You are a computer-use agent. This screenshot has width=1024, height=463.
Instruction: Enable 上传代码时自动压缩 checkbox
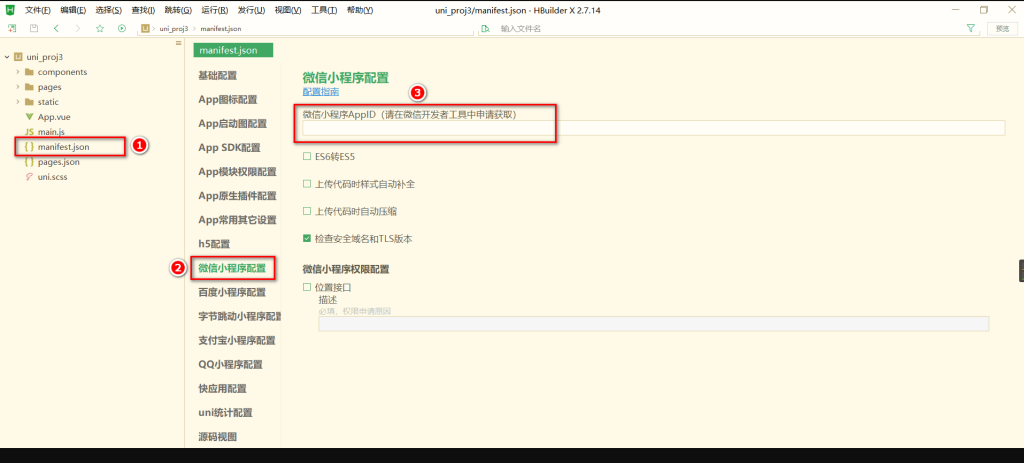[x=307, y=212]
